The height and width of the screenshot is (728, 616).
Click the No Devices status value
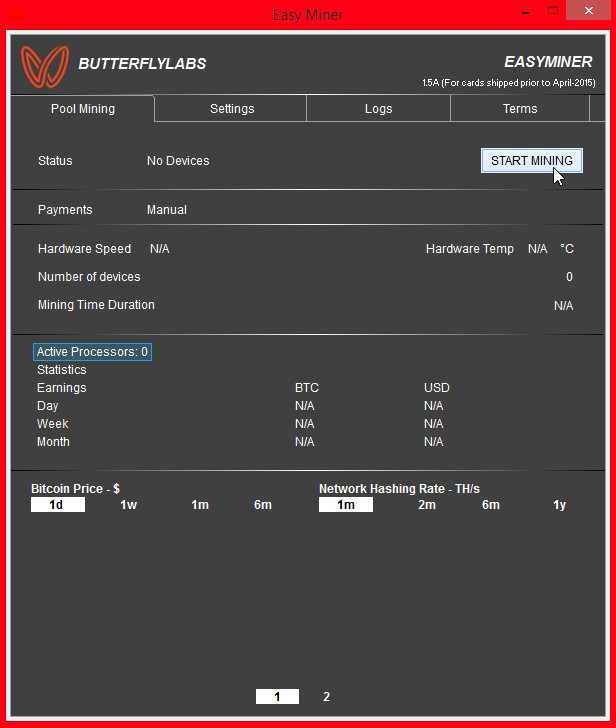178,161
